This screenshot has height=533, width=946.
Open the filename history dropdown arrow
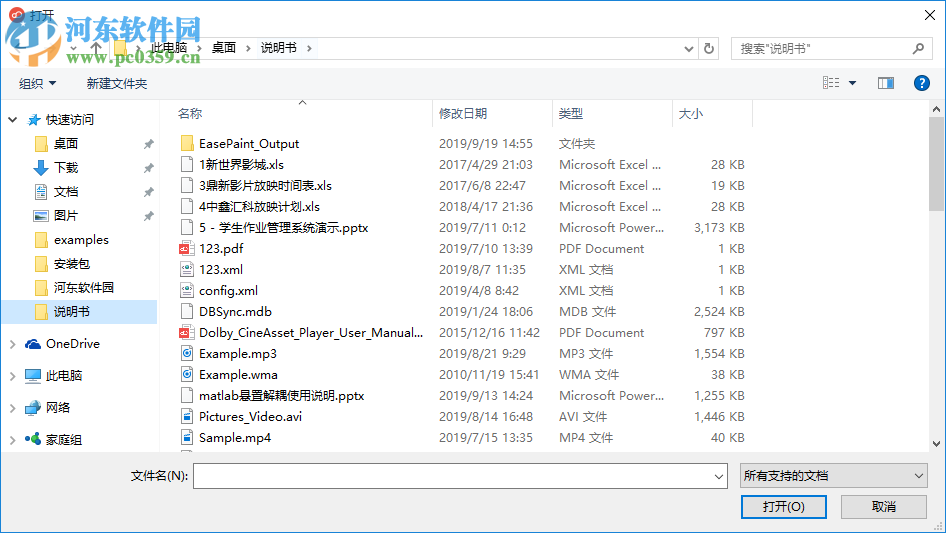719,477
